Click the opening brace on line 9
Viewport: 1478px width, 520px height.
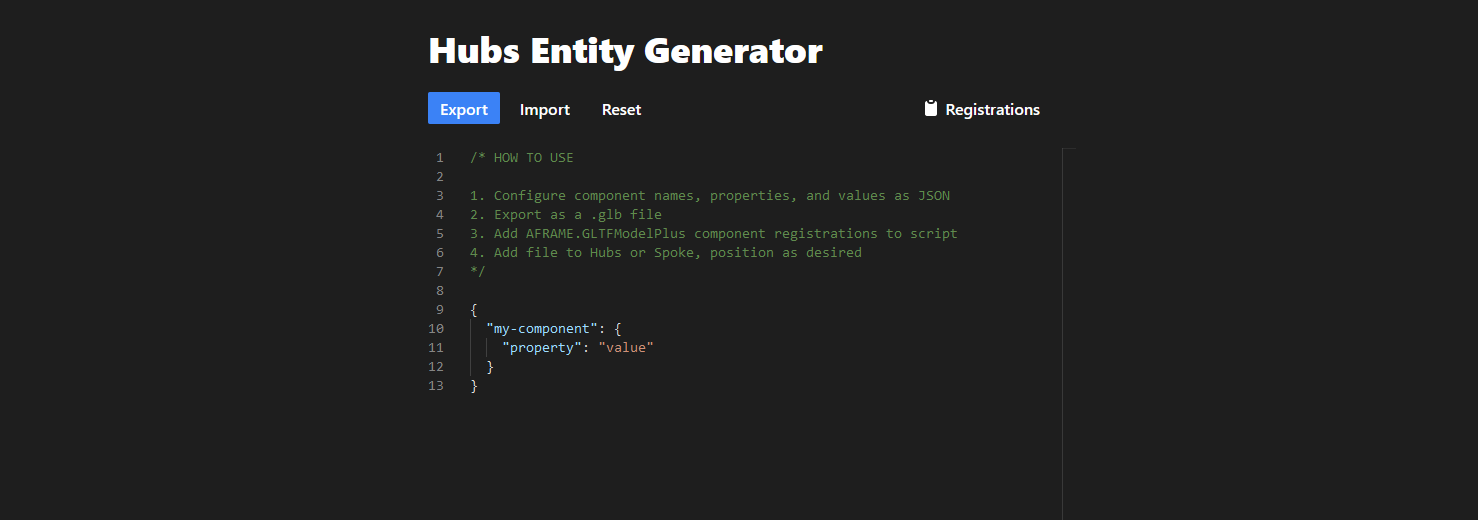[x=474, y=309]
